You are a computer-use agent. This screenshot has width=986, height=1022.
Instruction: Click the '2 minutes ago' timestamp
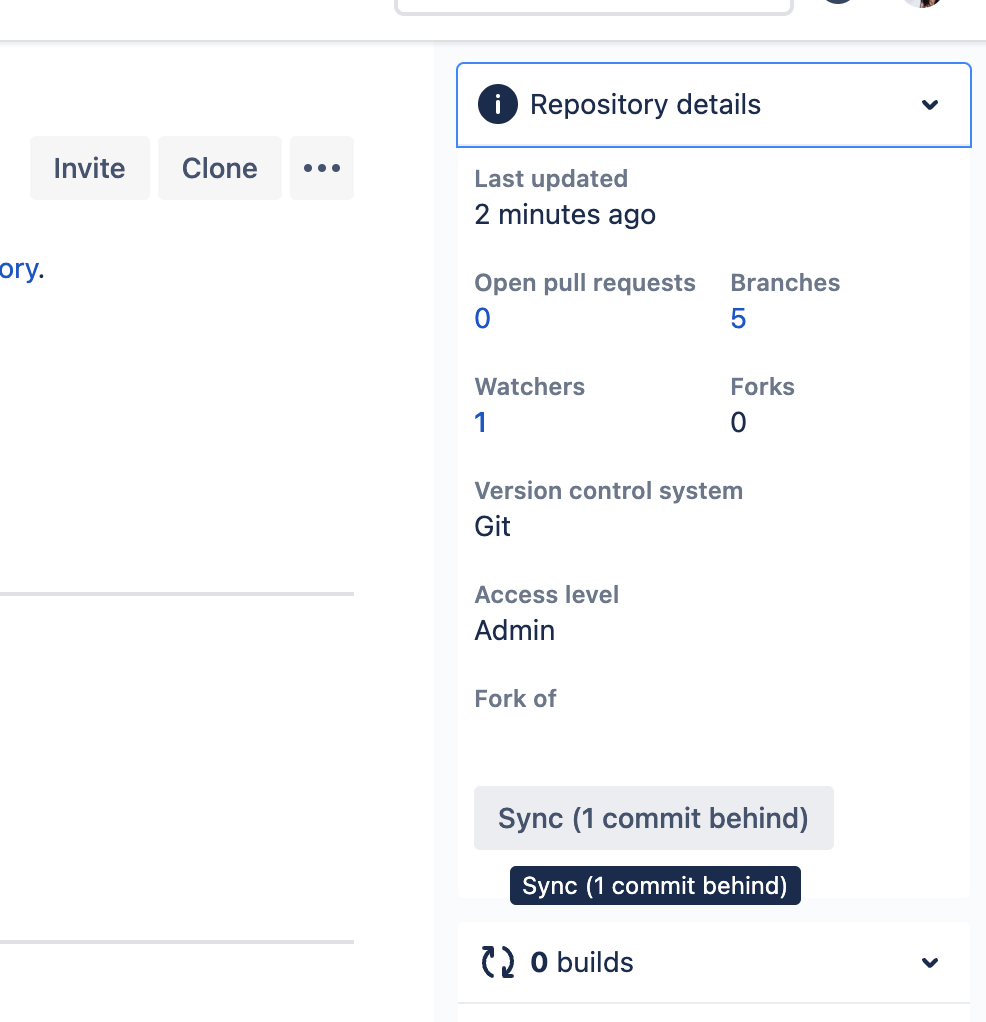coord(564,214)
